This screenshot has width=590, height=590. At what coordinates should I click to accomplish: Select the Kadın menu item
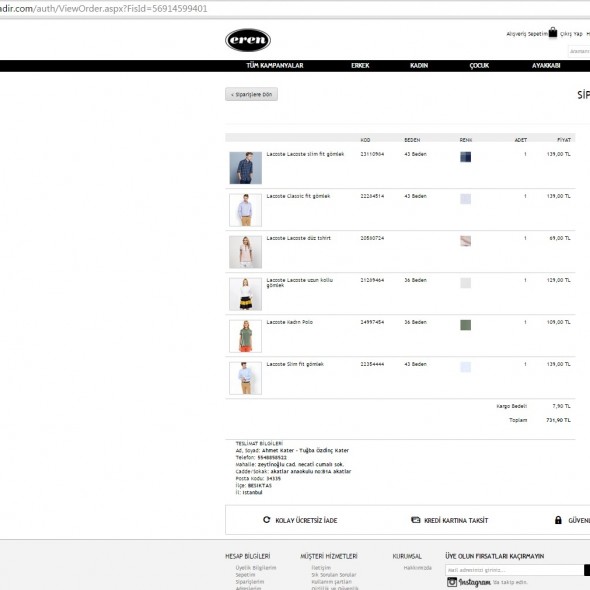[419, 65]
